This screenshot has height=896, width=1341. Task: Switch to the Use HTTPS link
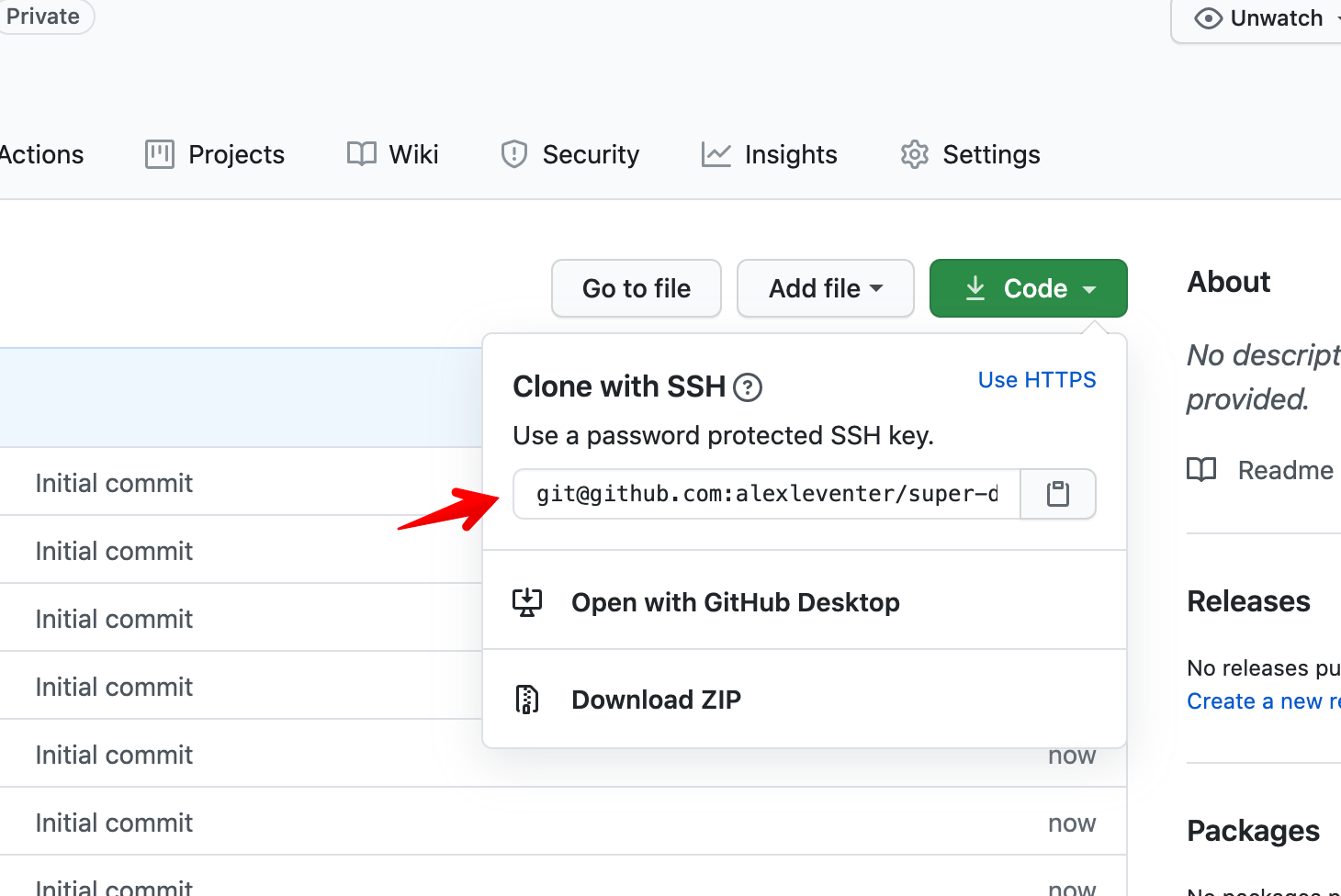click(x=1037, y=380)
